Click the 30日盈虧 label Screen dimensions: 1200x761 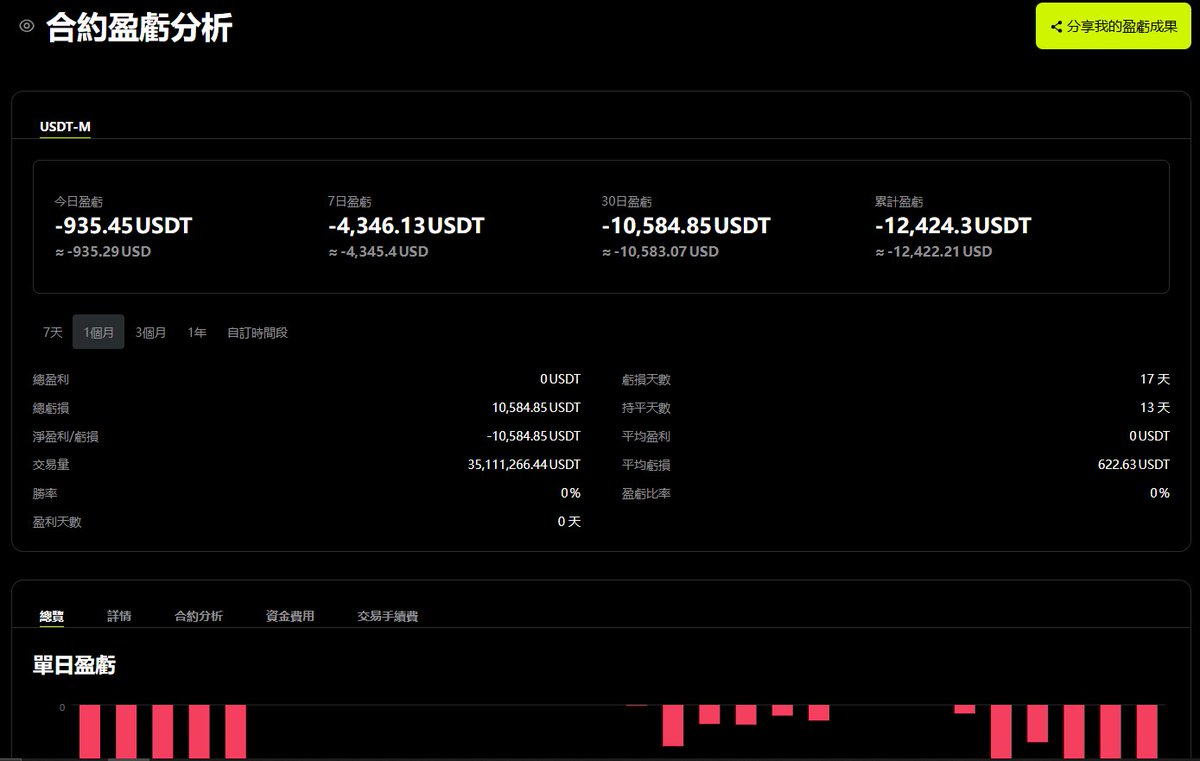[627, 202]
